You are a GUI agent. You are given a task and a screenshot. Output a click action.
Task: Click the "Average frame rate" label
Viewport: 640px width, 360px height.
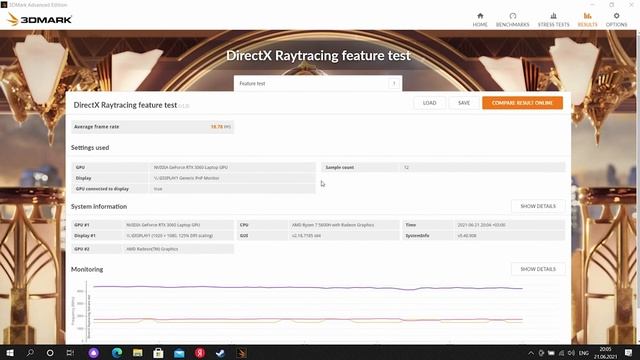[96, 127]
